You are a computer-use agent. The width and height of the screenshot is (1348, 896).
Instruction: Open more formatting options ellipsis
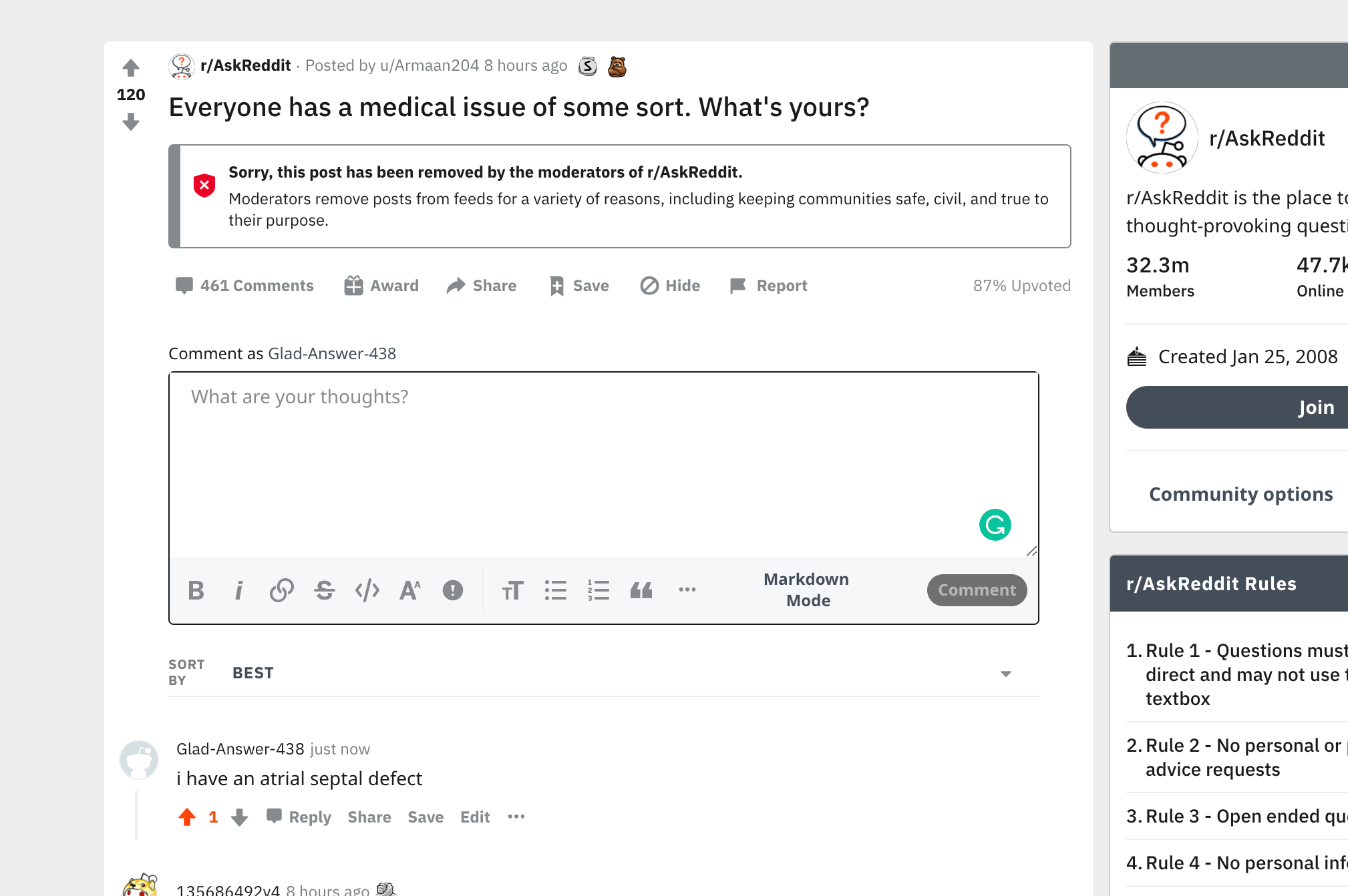coord(687,590)
